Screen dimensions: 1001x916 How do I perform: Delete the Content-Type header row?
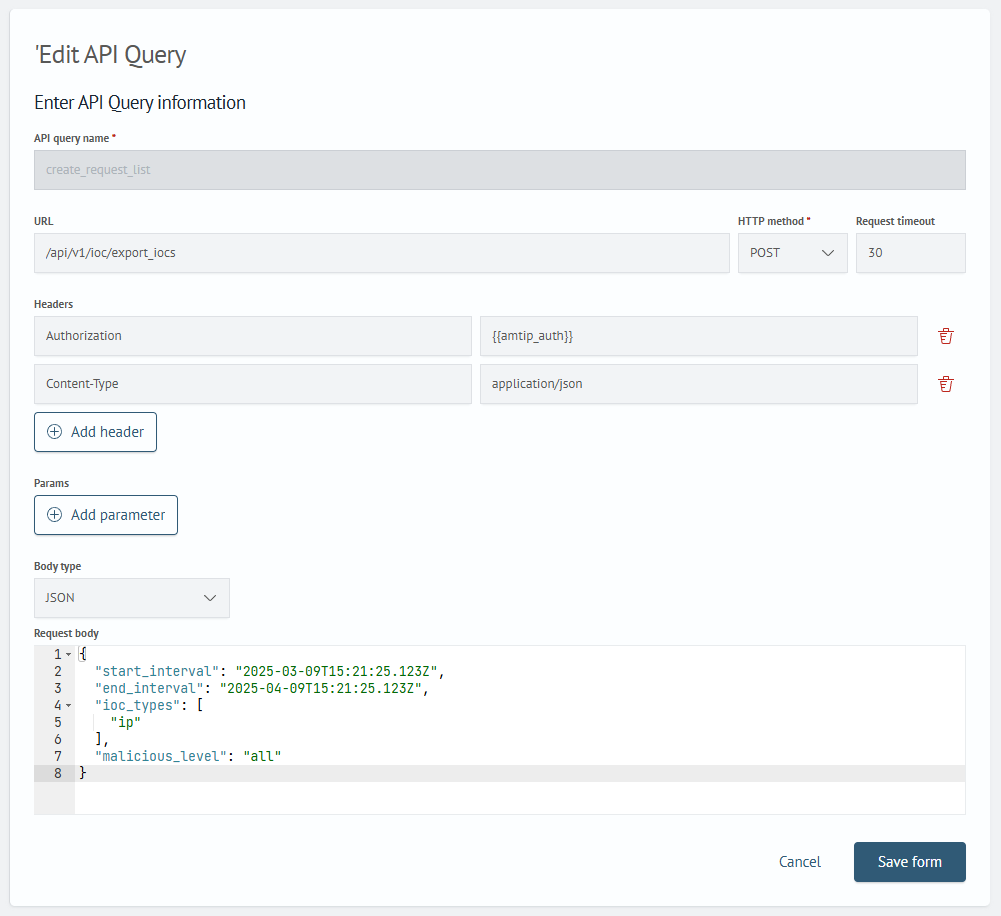(x=945, y=384)
